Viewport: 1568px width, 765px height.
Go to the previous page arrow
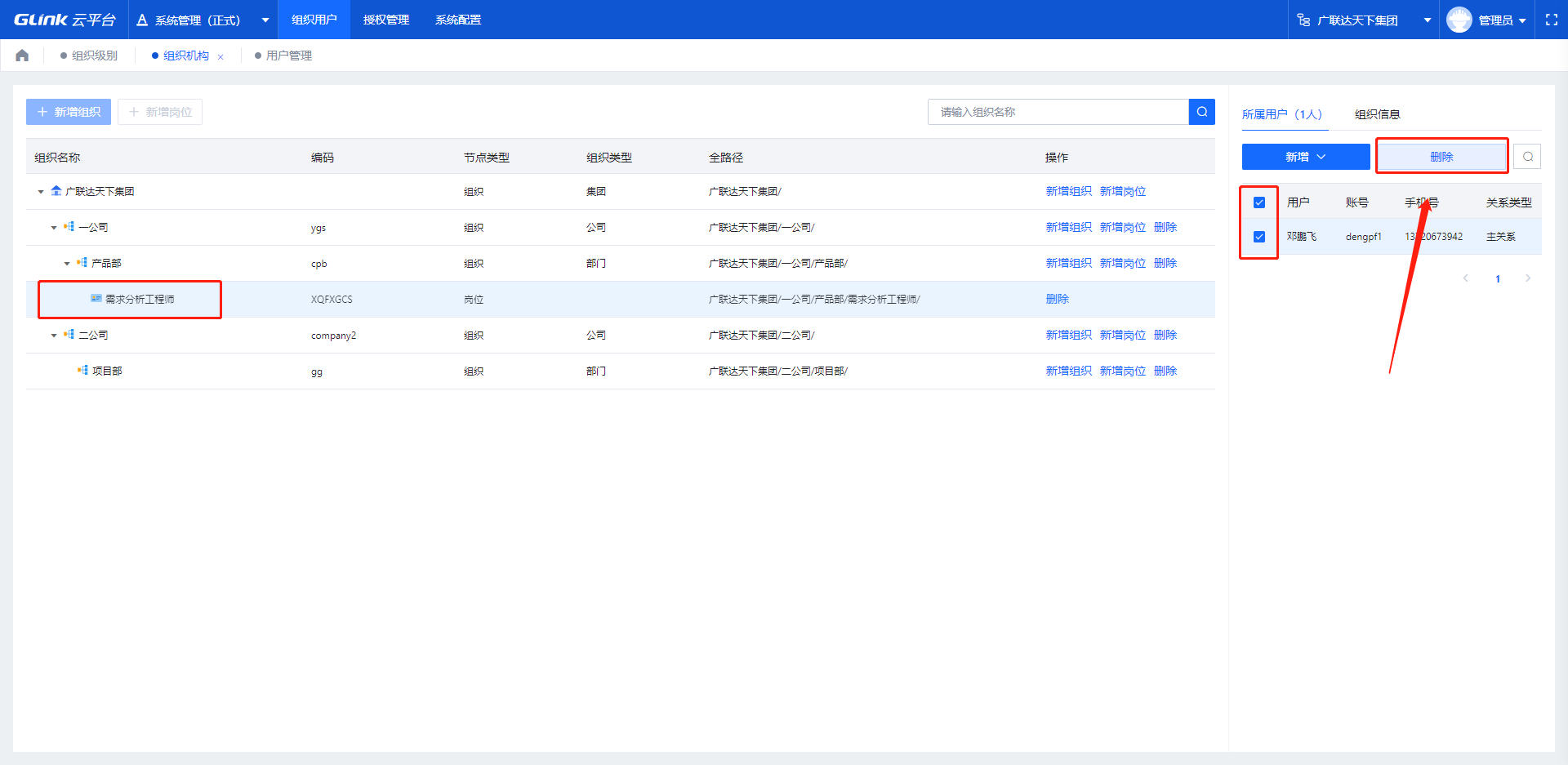point(1466,278)
